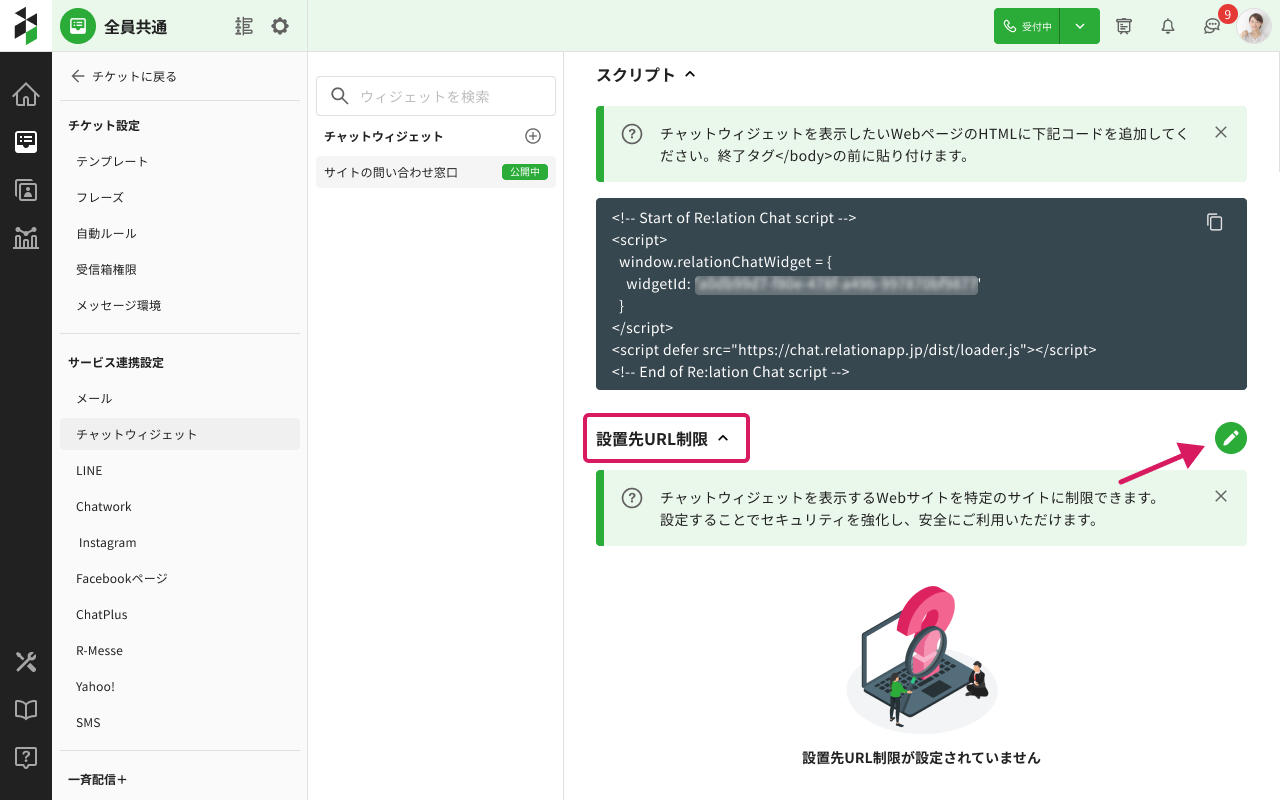1280x800 pixels.
Task: Dismiss the script instructions info banner
Action: [x=1220, y=132]
